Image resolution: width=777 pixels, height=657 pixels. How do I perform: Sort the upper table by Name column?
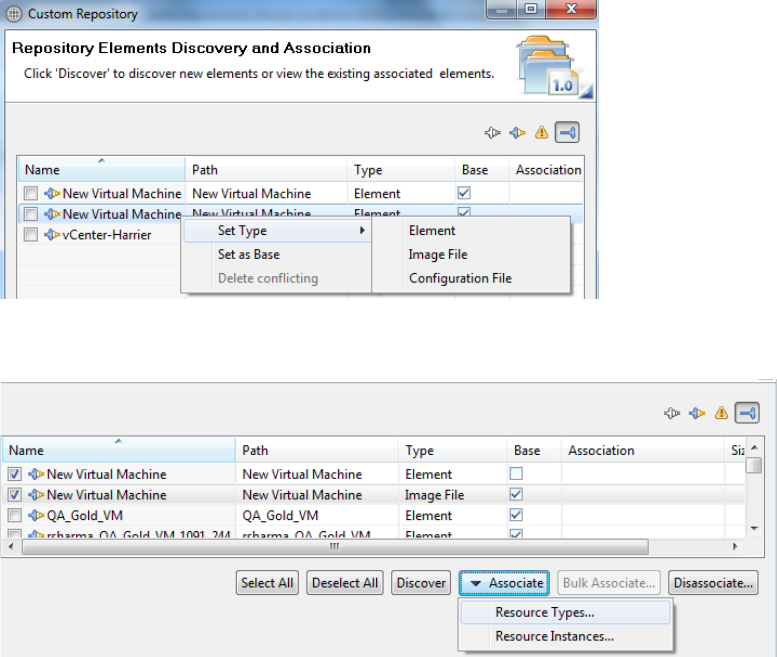coord(100,170)
